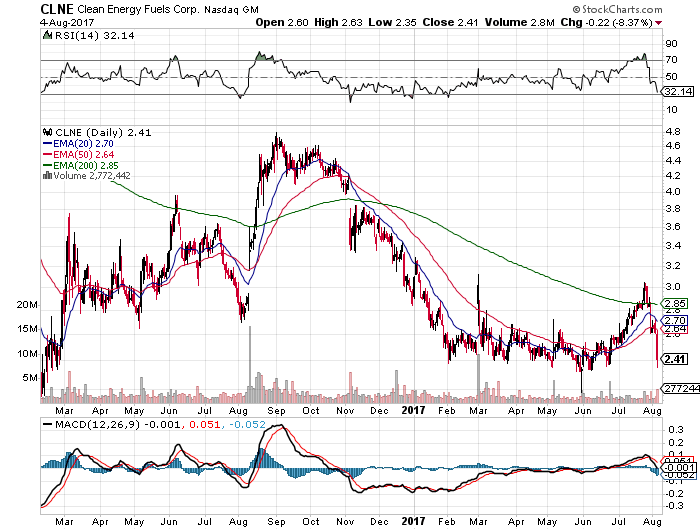Click the 4.8 price axis label

pos(674,132)
